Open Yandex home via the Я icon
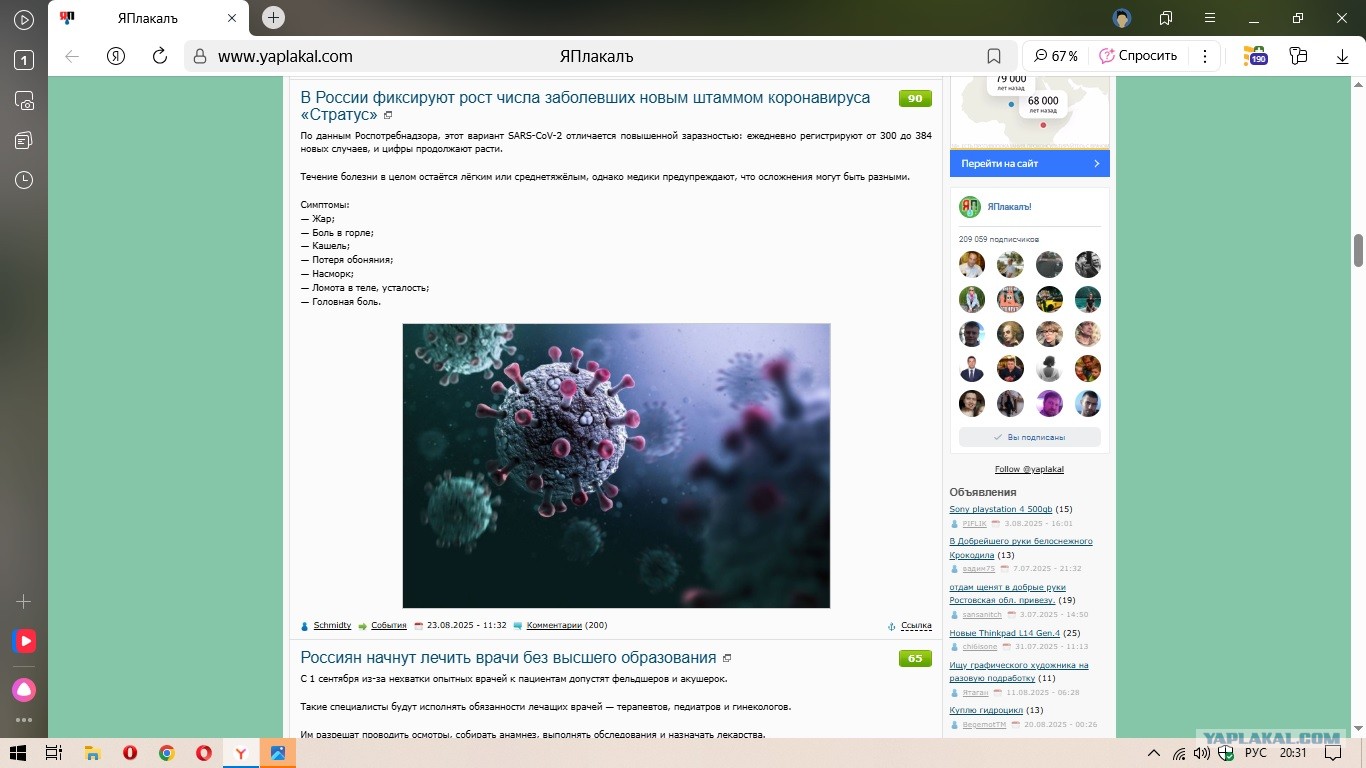 point(116,56)
